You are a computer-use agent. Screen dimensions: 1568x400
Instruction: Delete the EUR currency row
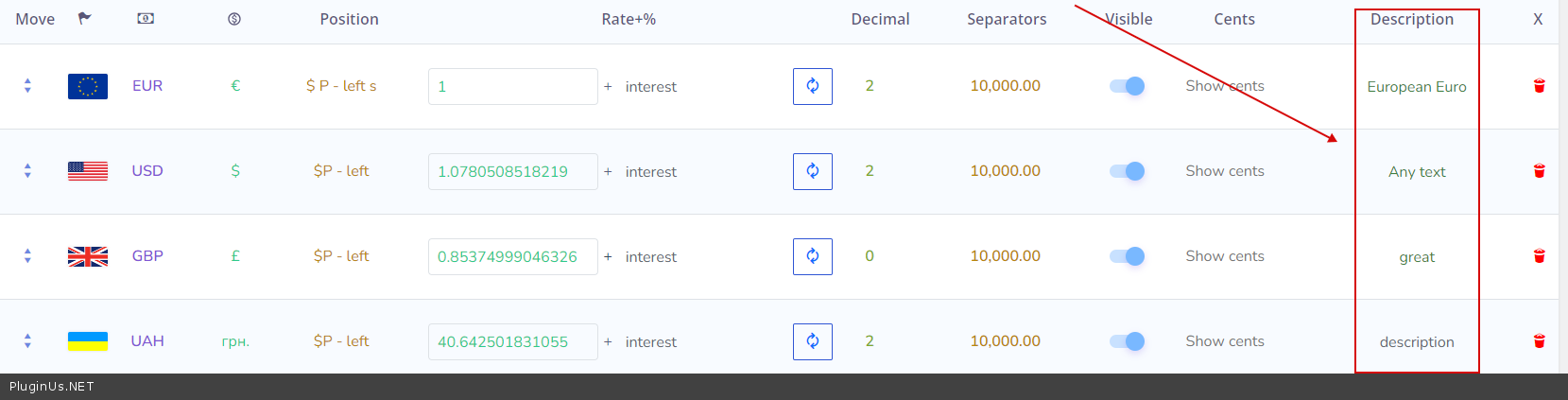[1539, 86]
